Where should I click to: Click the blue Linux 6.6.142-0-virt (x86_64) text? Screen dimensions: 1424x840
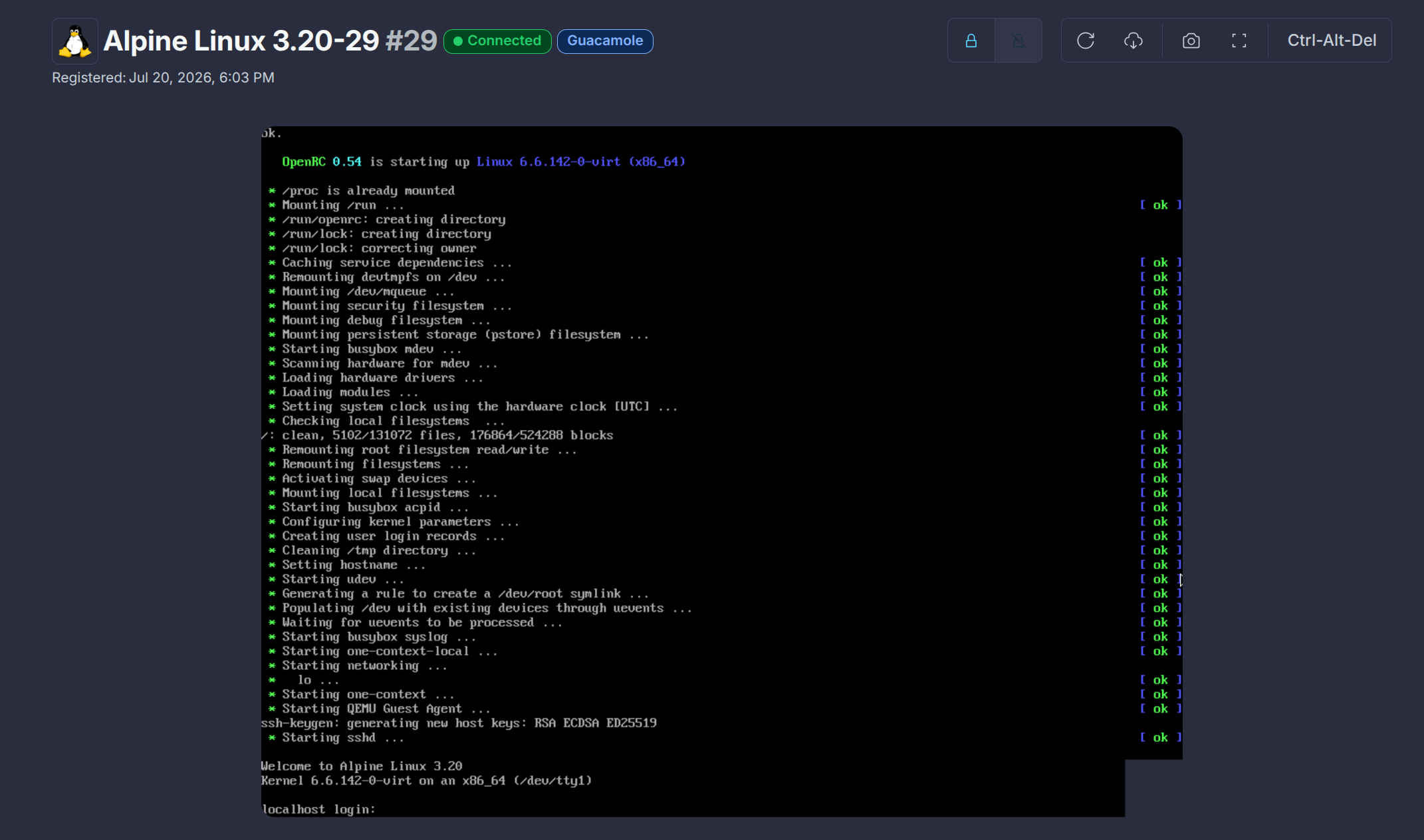tap(581, 161)
